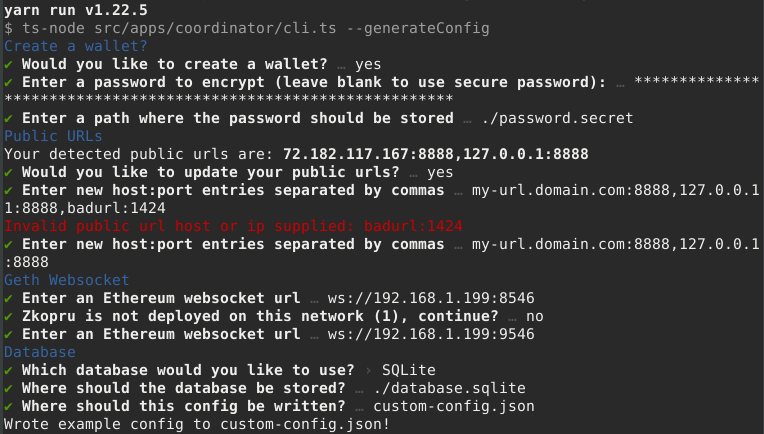Click checkmark beside the create wallet question
Image resolution: width=764 pixels, height=434 pixels.
[x=9, y=64]
